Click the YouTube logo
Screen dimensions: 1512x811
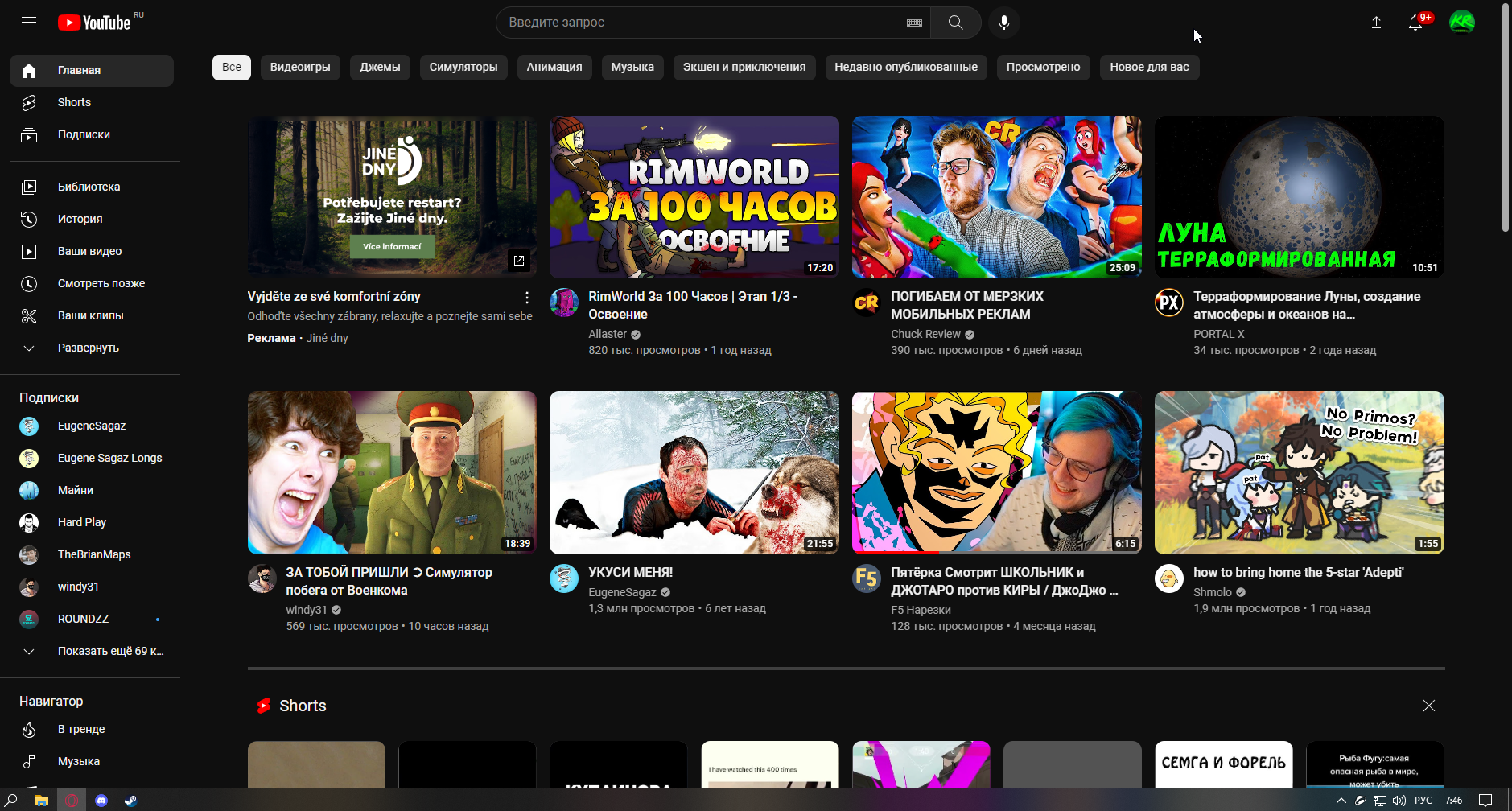point(94,23)
